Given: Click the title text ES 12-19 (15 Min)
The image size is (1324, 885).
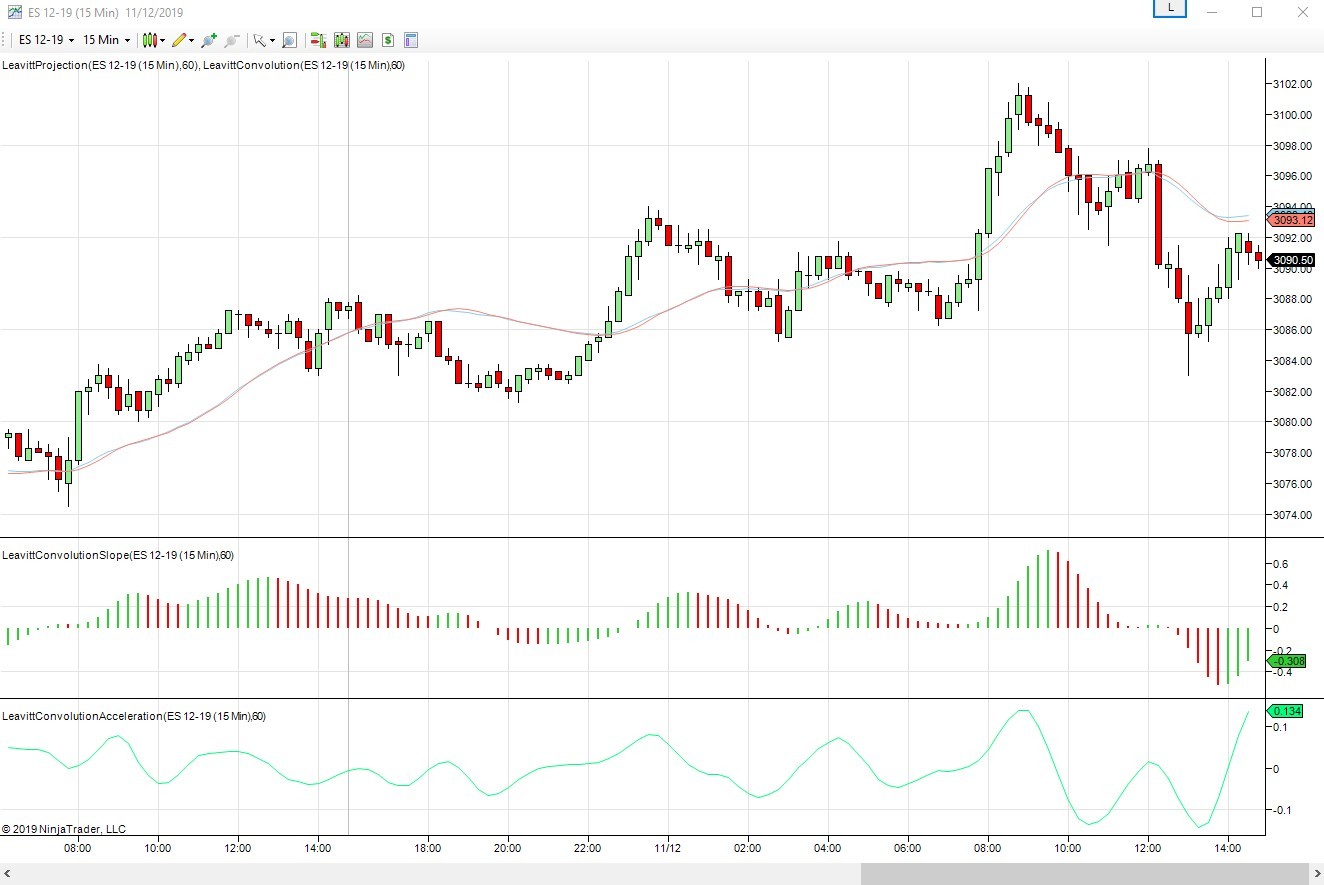Looking at the screenshot, I should (x=72, y=12).
